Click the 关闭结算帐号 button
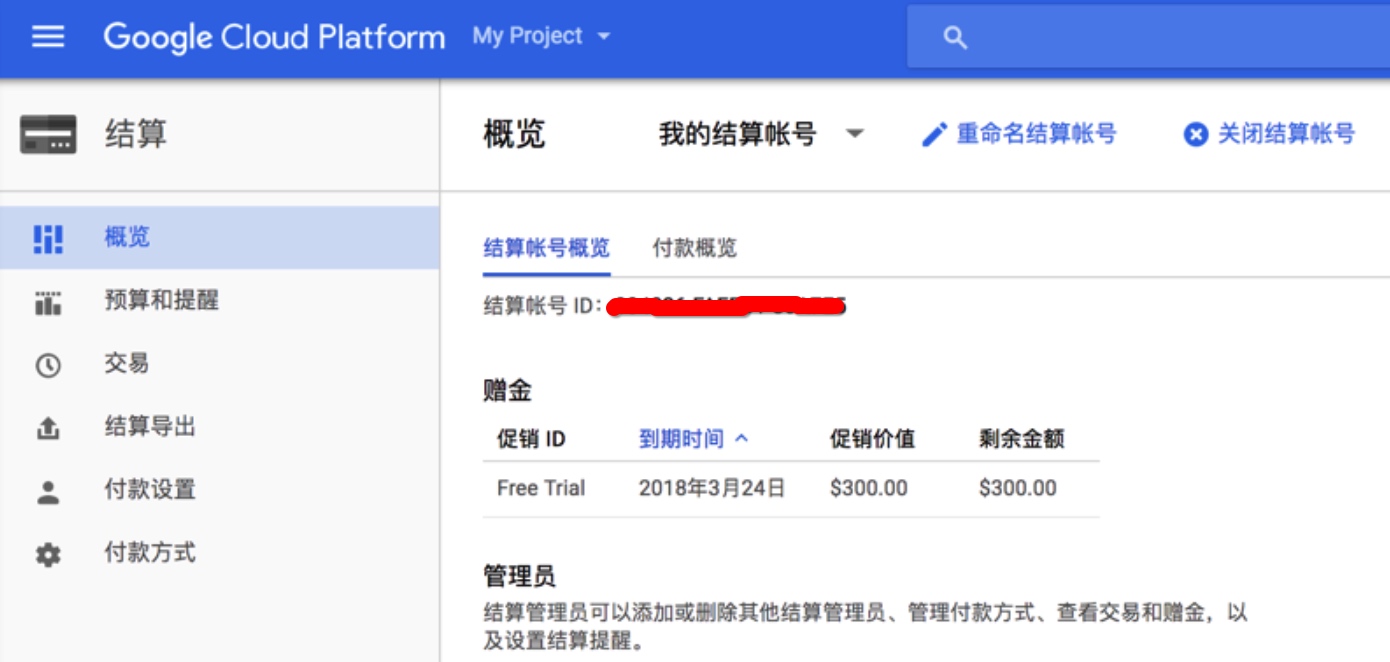This screenshot has width=1390, height=662. click(x=1270, y=135)
